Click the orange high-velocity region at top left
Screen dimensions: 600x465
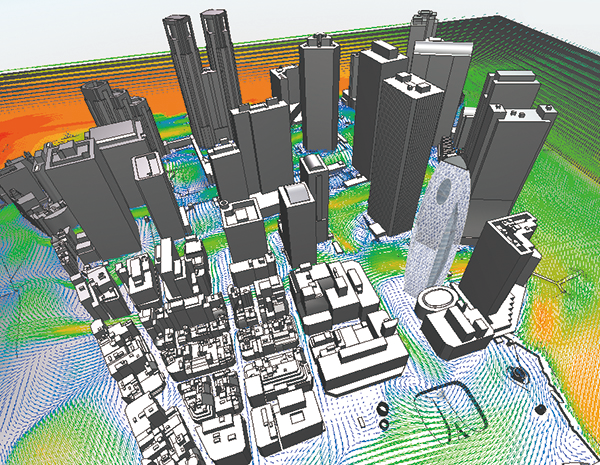pos(40,130)
